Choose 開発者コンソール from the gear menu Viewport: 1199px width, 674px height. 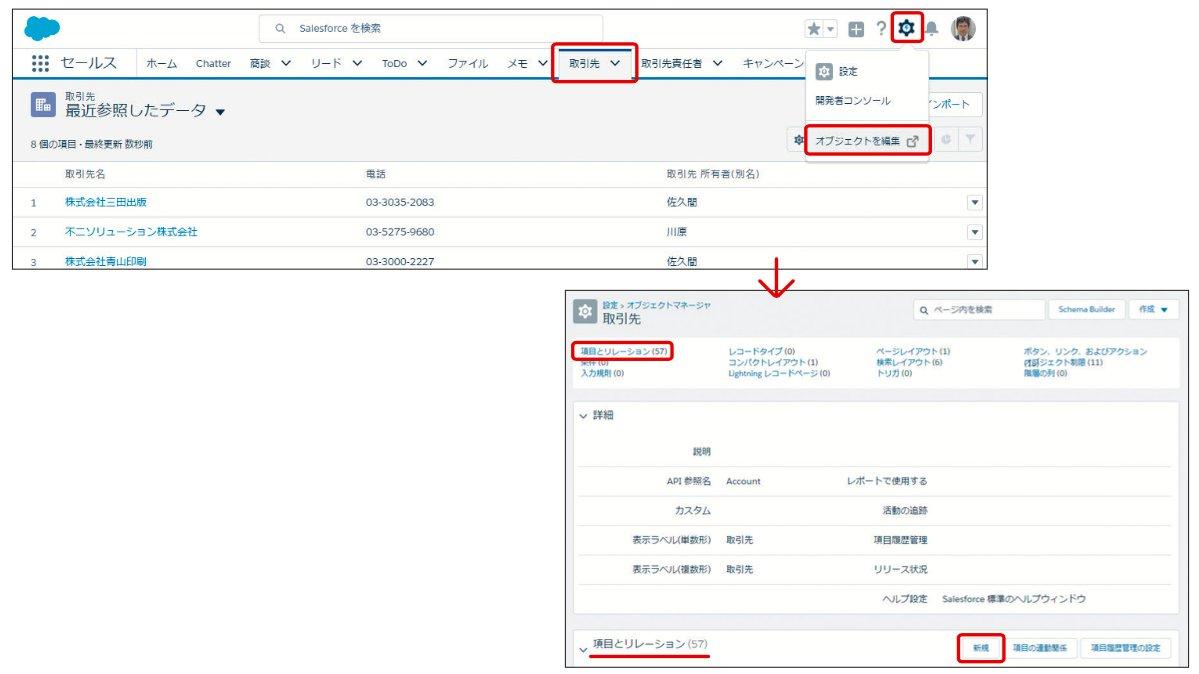(x=853, y=100)
